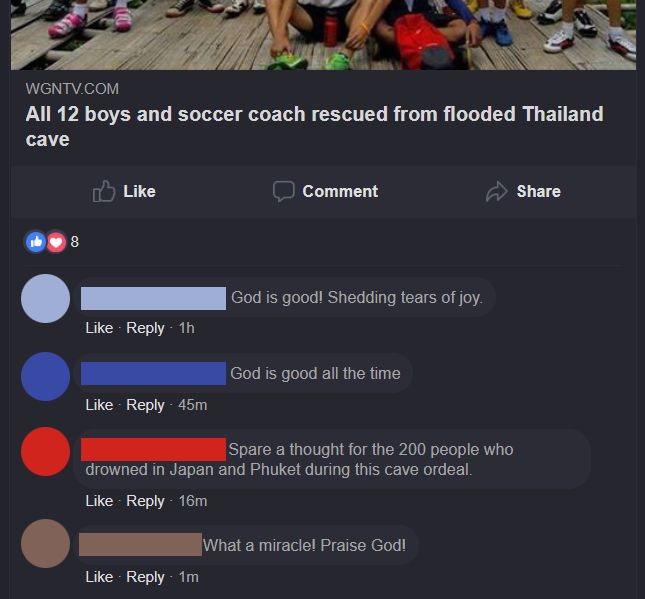Click the thumbs-up Like icon on post
Viewport: 645px width, 599px height.
click(104, 191)
